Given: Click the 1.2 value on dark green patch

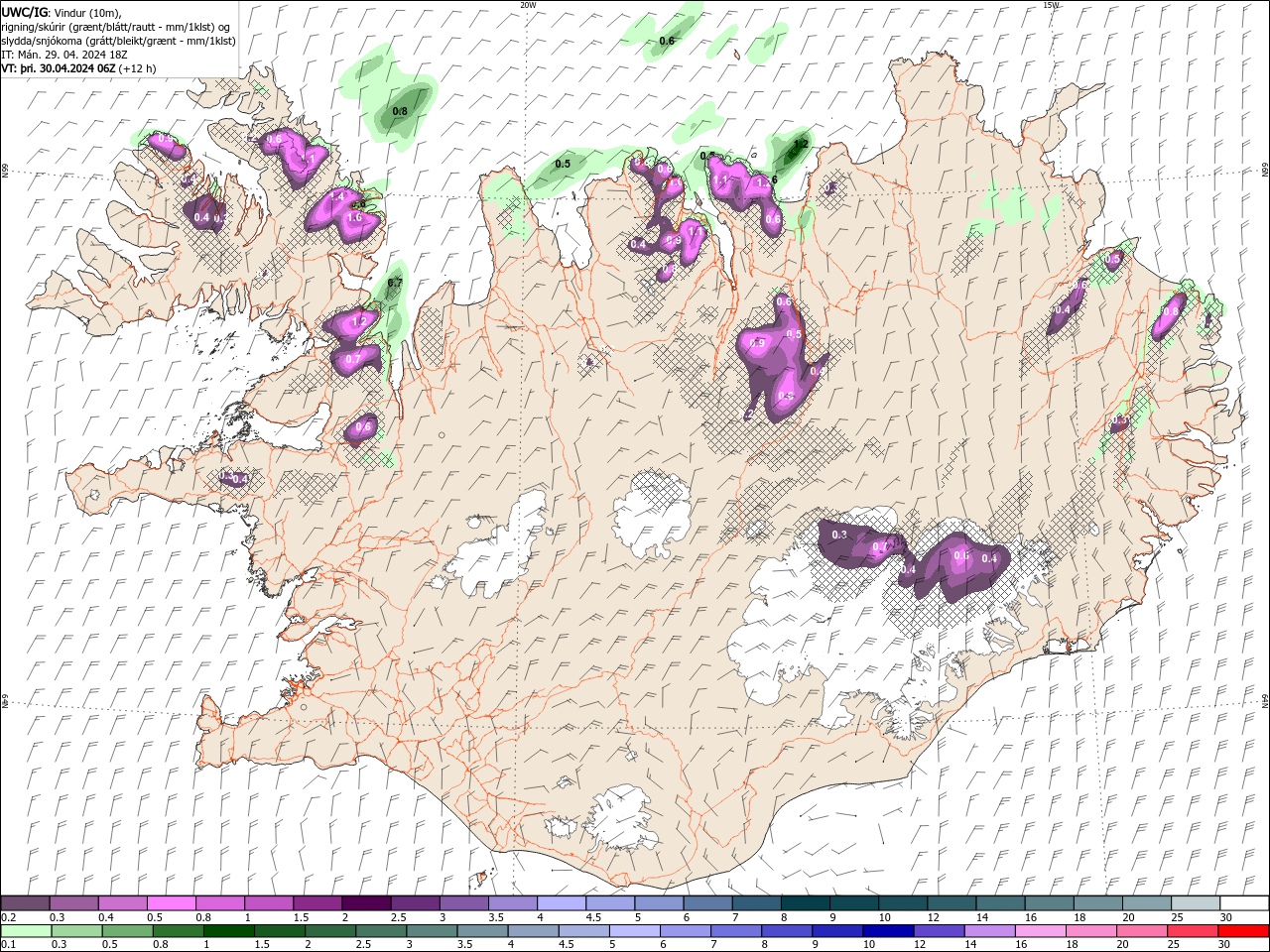Looking at the screenshot, I should pyautogui.click(x=802, y=145).
